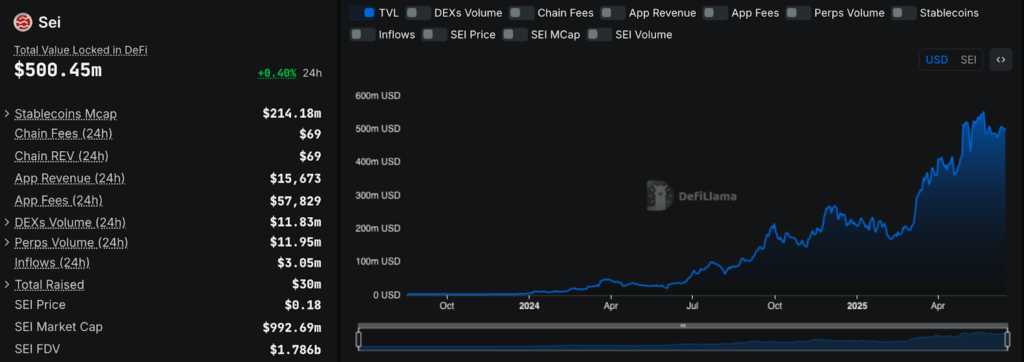Click the SEI FDV label

click(37, 349)
